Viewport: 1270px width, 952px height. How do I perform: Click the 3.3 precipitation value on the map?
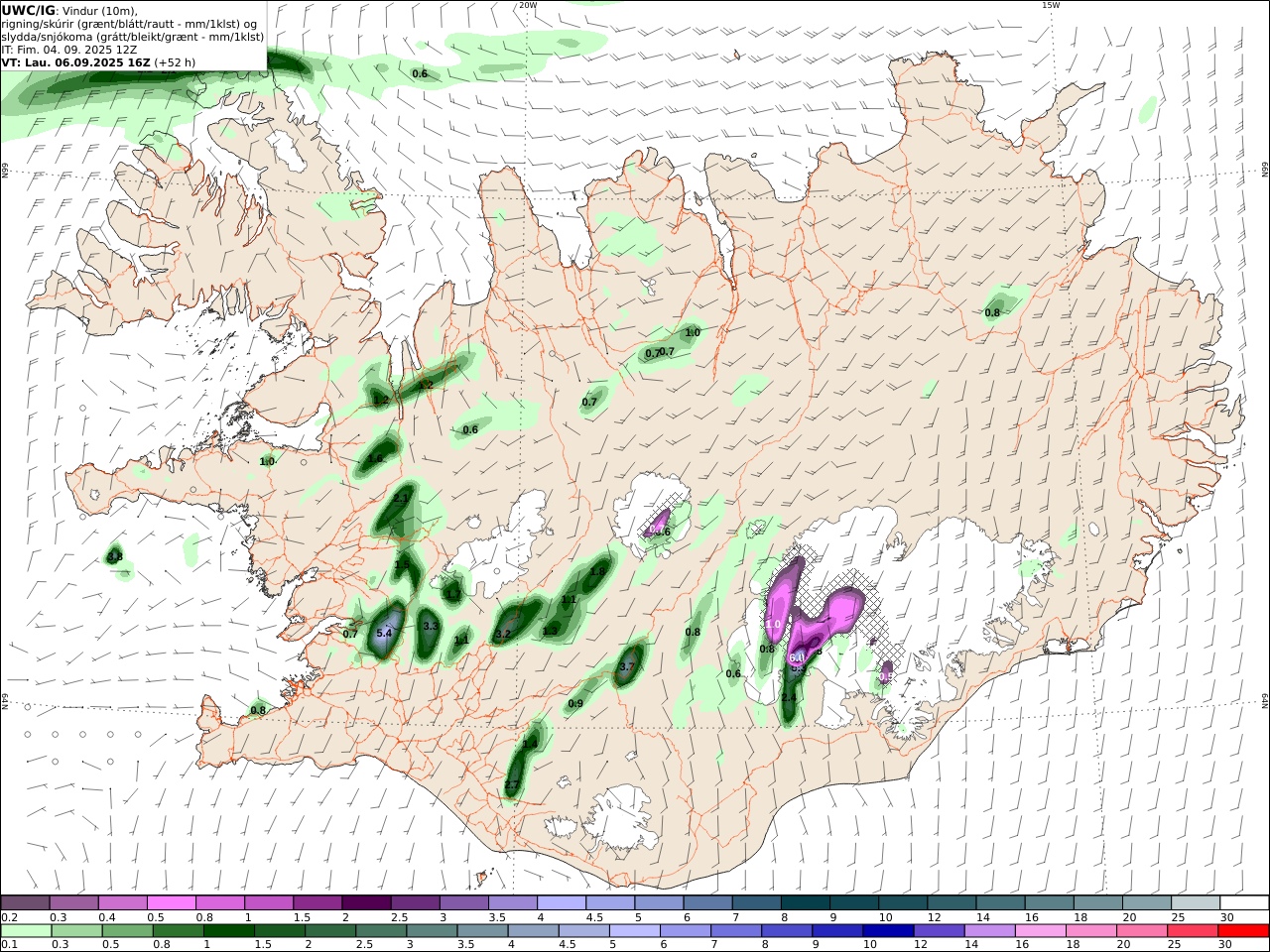pyautogui.click(x=431, y=626)
